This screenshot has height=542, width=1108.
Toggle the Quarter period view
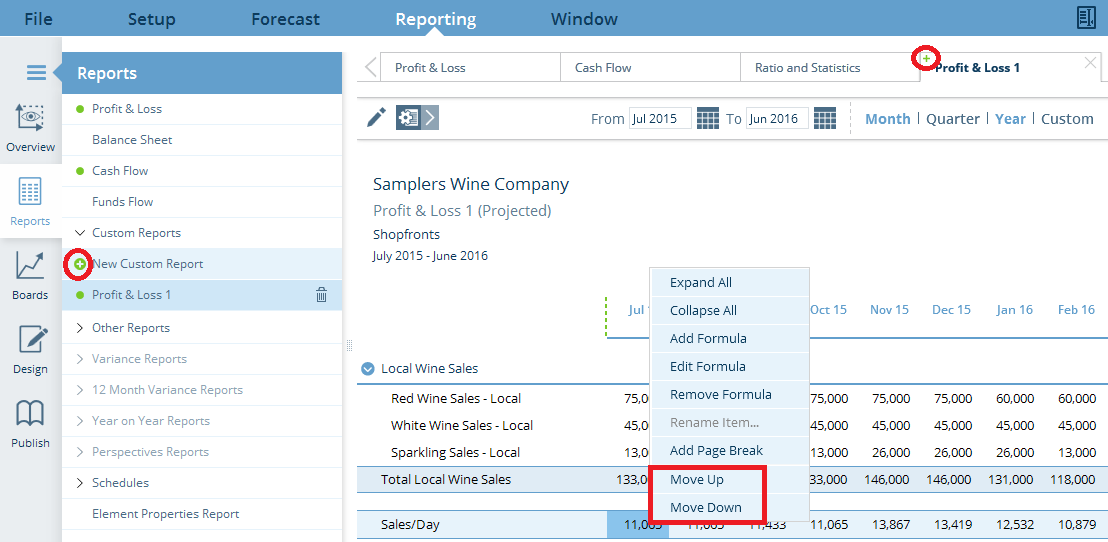952,119
